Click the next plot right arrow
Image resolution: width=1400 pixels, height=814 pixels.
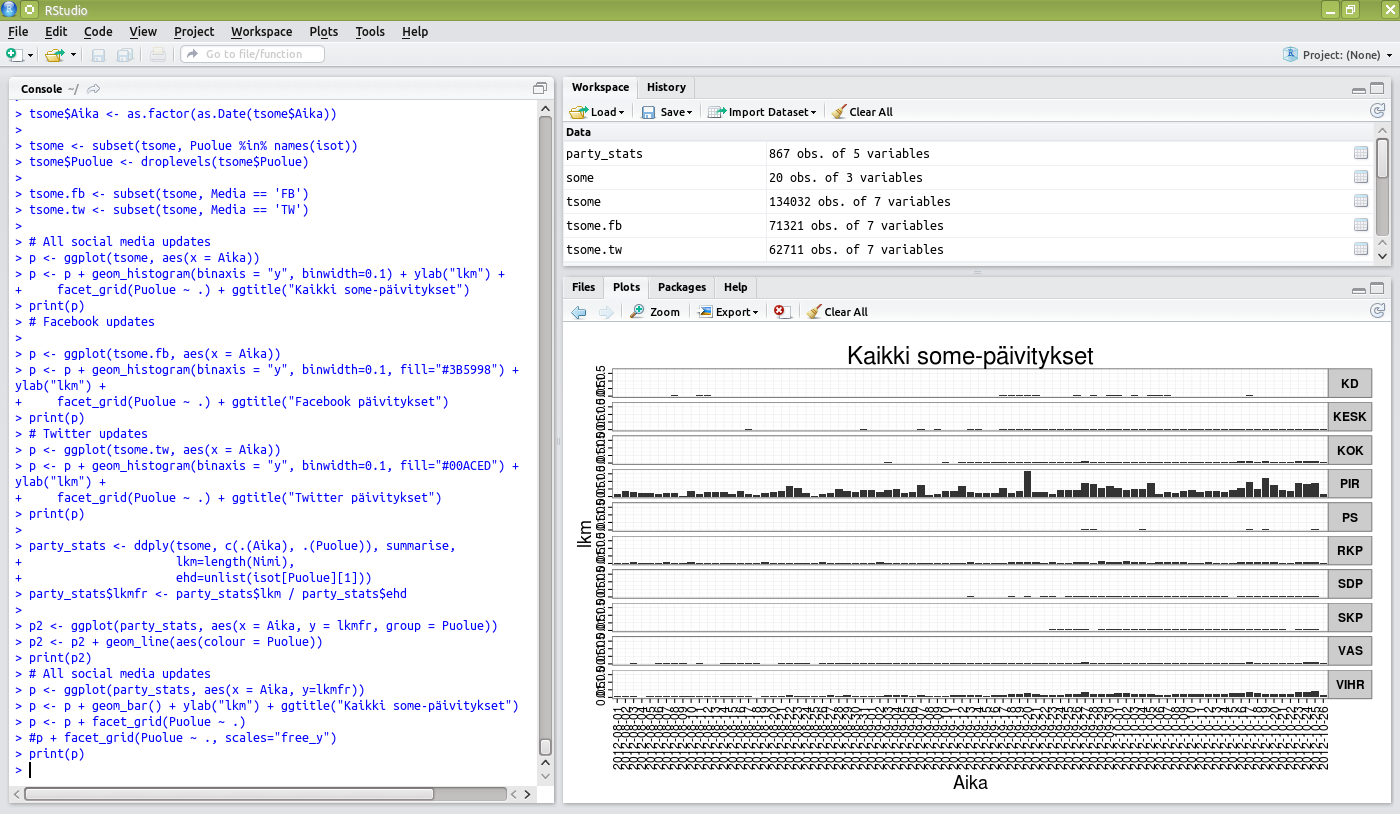(605, 312)
